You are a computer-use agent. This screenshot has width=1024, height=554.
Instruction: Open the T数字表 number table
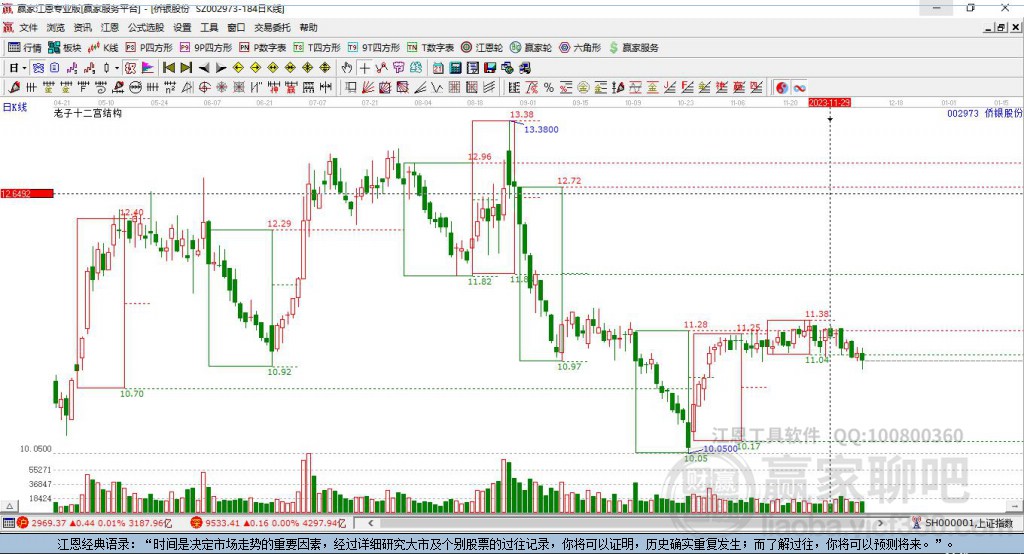(x=430, y=48)
